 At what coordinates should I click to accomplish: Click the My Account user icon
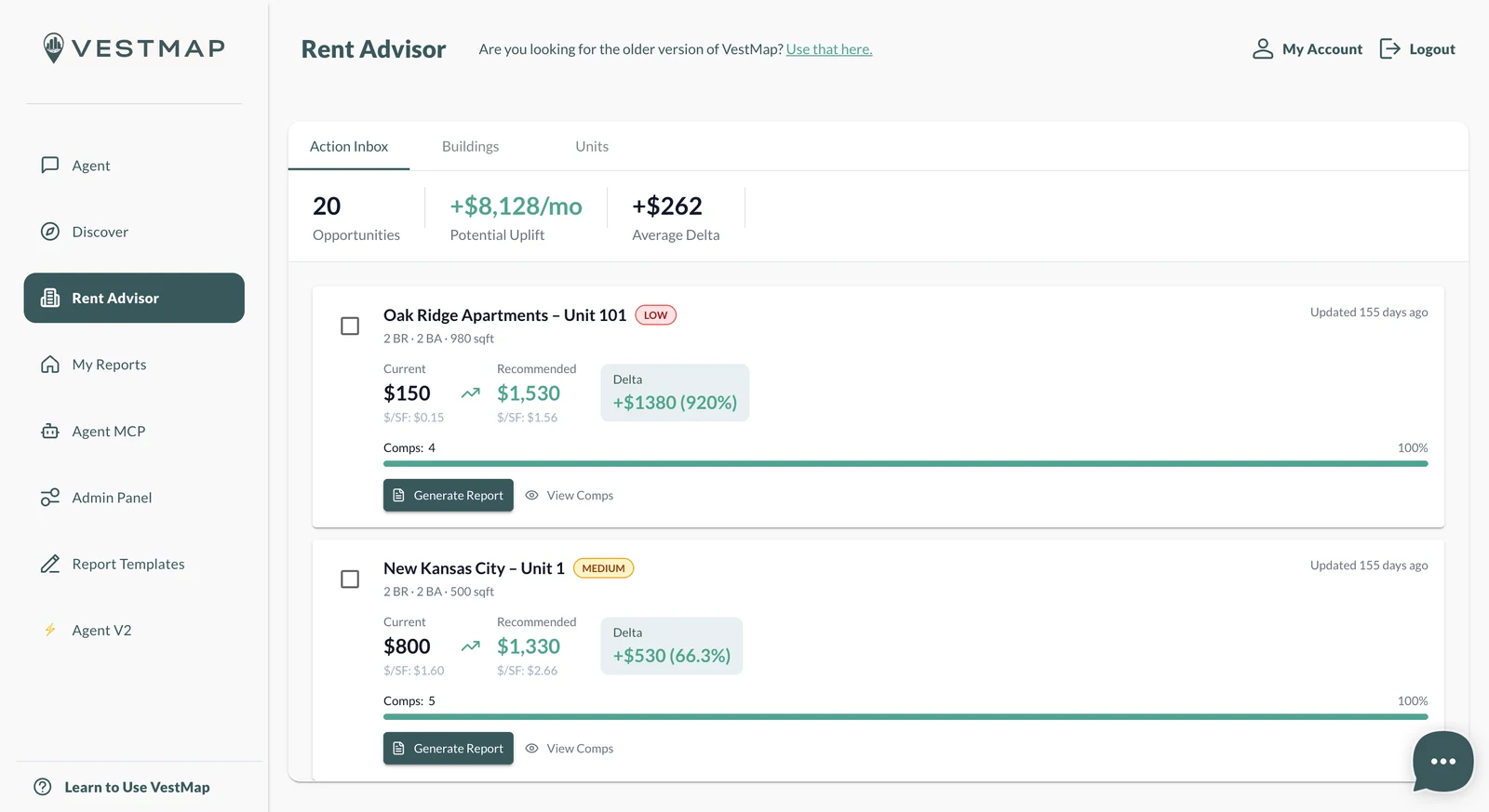1263,48
